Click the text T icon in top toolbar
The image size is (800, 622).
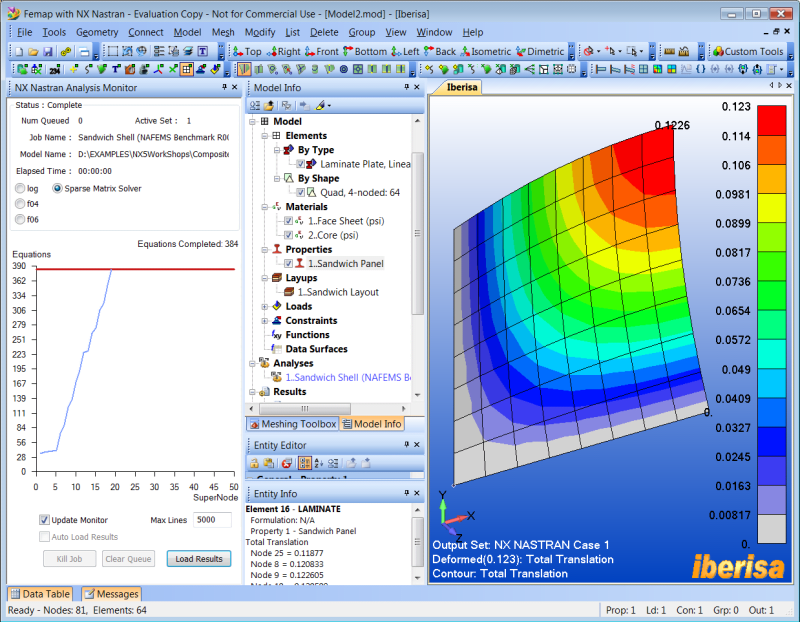coord(203,52)
